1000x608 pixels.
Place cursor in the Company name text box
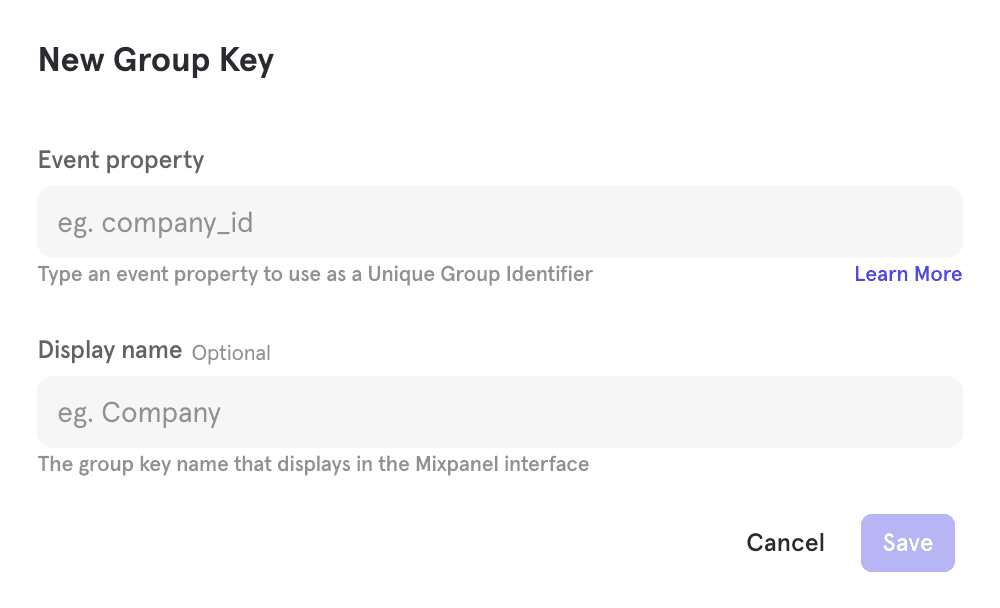[x=500, y=412]
